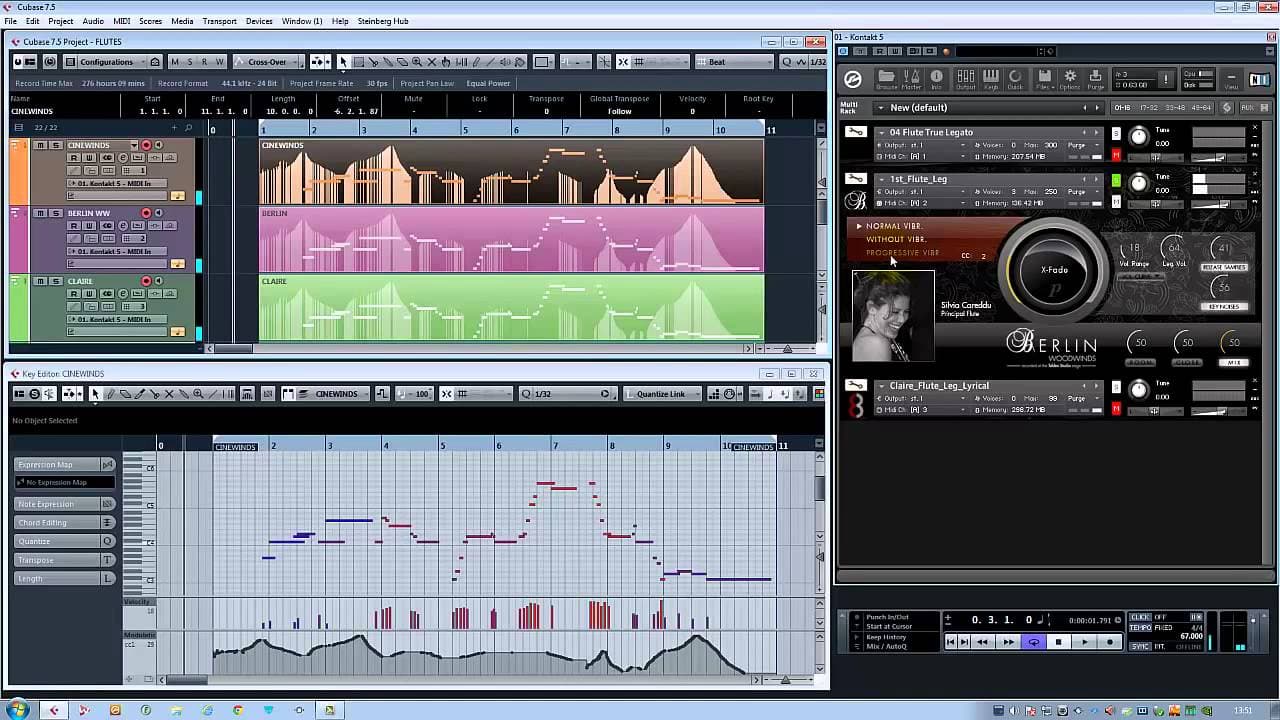Click the Kontakt Quick-load icon
Screen dimensions: 1280x720
coord(1015,78)
